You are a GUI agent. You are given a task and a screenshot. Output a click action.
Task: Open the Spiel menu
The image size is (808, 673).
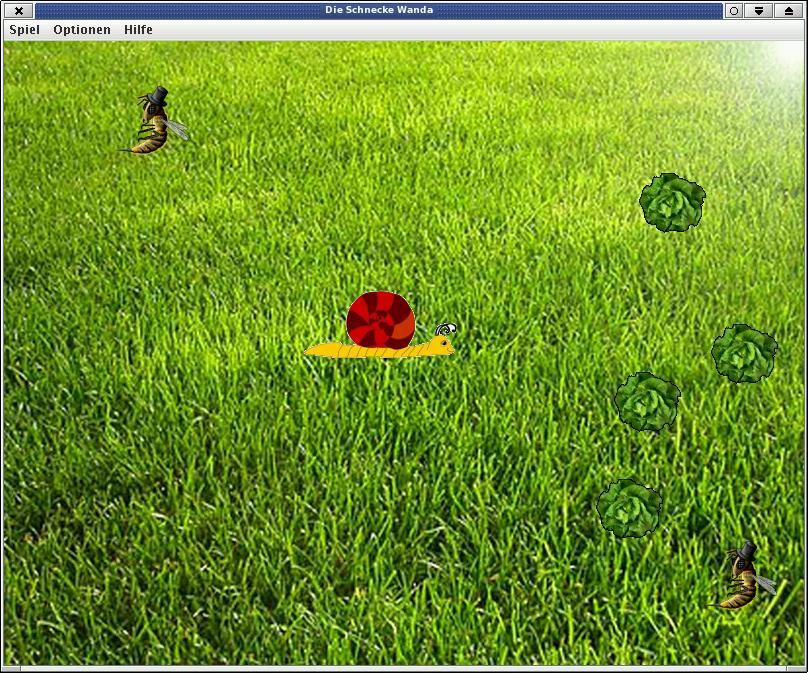[x=24, y=30]
